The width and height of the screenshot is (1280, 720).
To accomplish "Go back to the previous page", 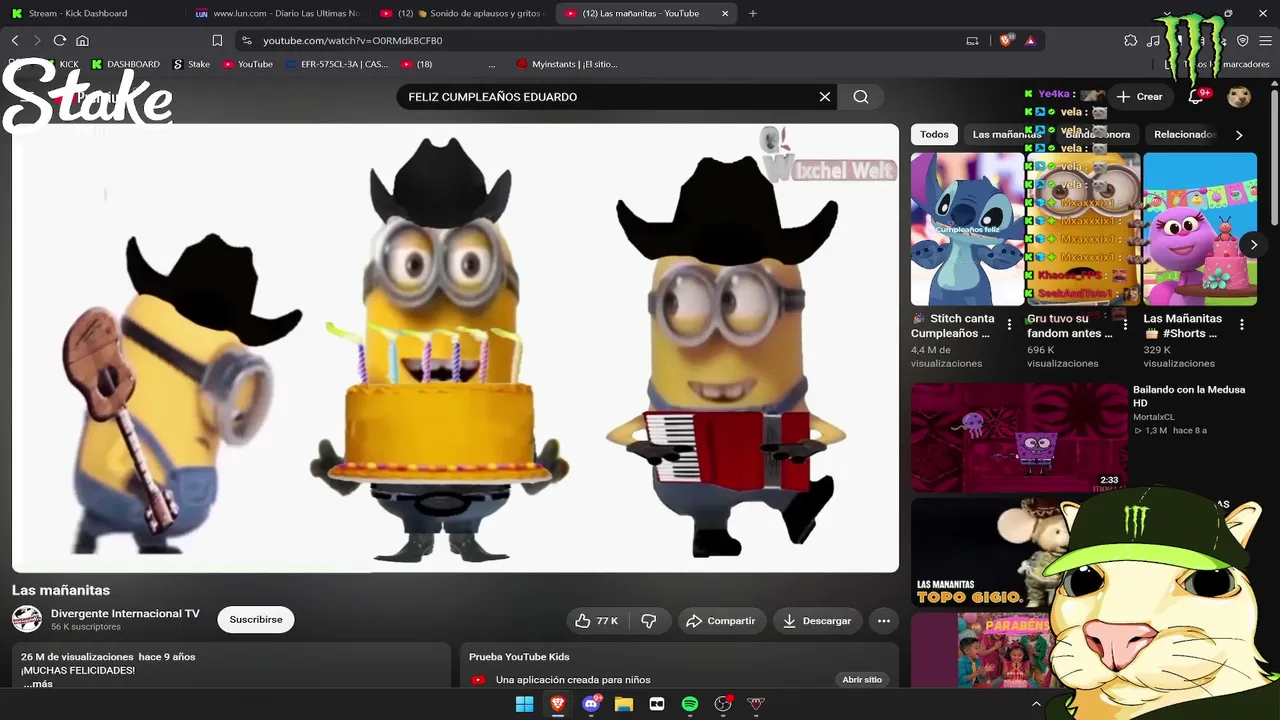I will coord(15,40).
